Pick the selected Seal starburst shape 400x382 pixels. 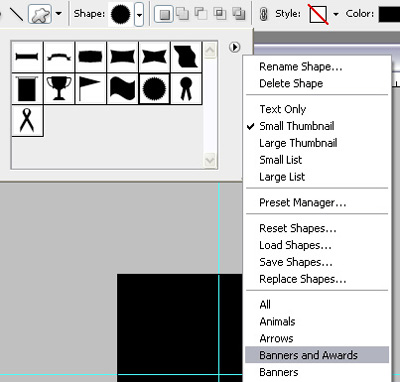coord(154,89)
